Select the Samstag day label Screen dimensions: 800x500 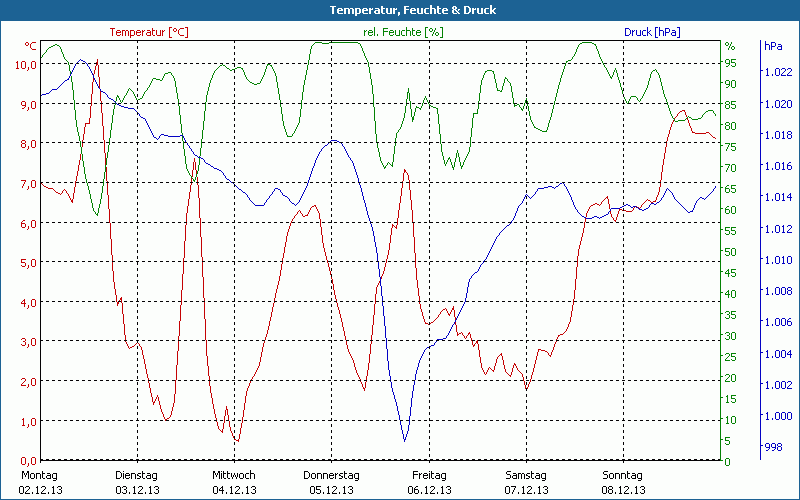[525, 475]
